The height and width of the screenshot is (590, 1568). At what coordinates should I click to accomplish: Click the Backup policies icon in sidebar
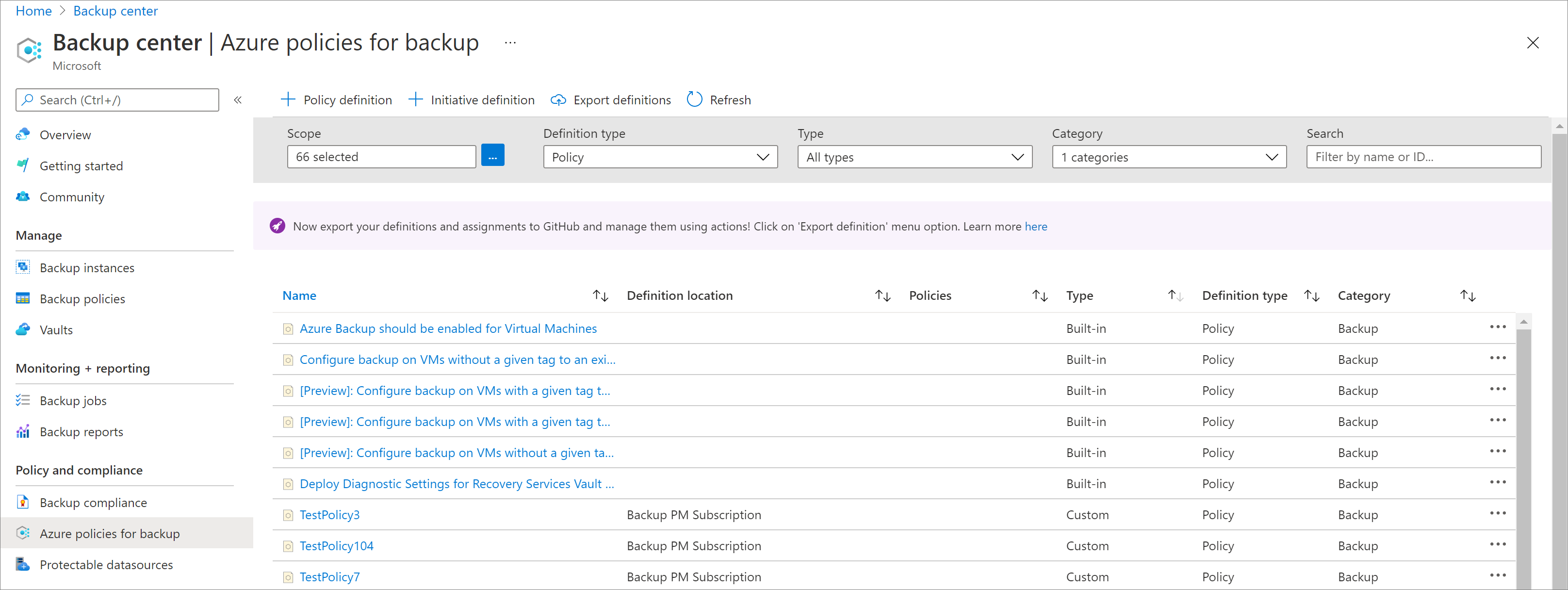[22, 297]
